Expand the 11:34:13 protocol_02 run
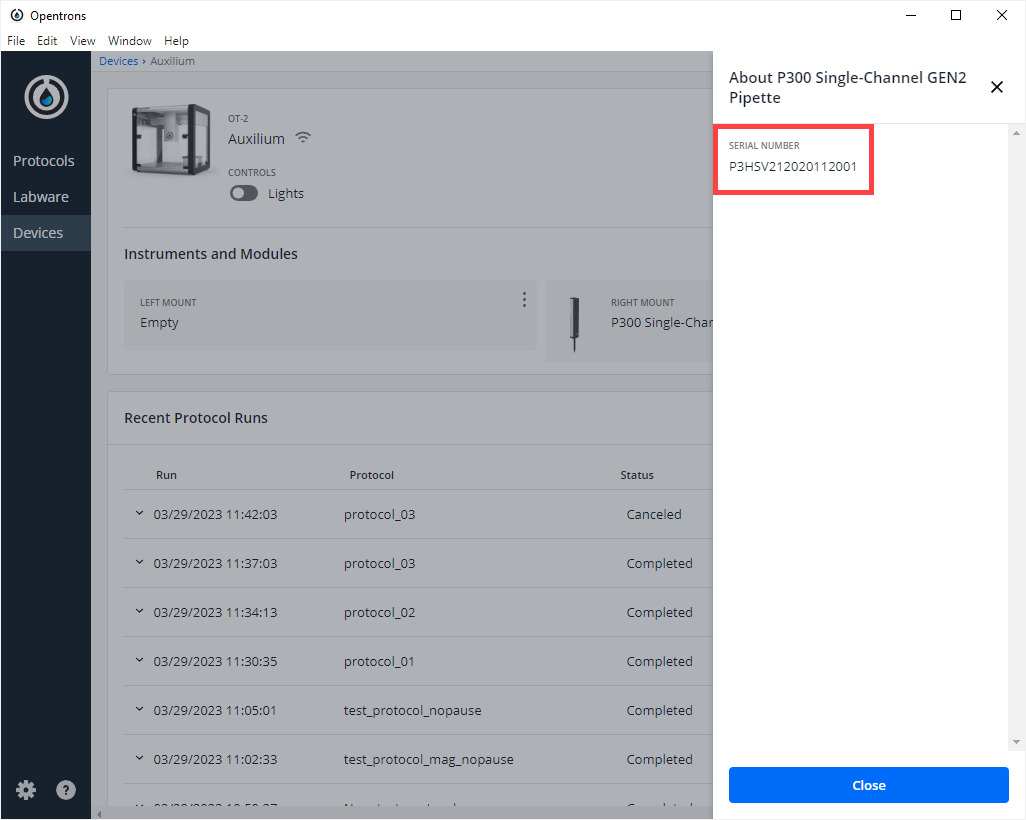 [139, 612]
